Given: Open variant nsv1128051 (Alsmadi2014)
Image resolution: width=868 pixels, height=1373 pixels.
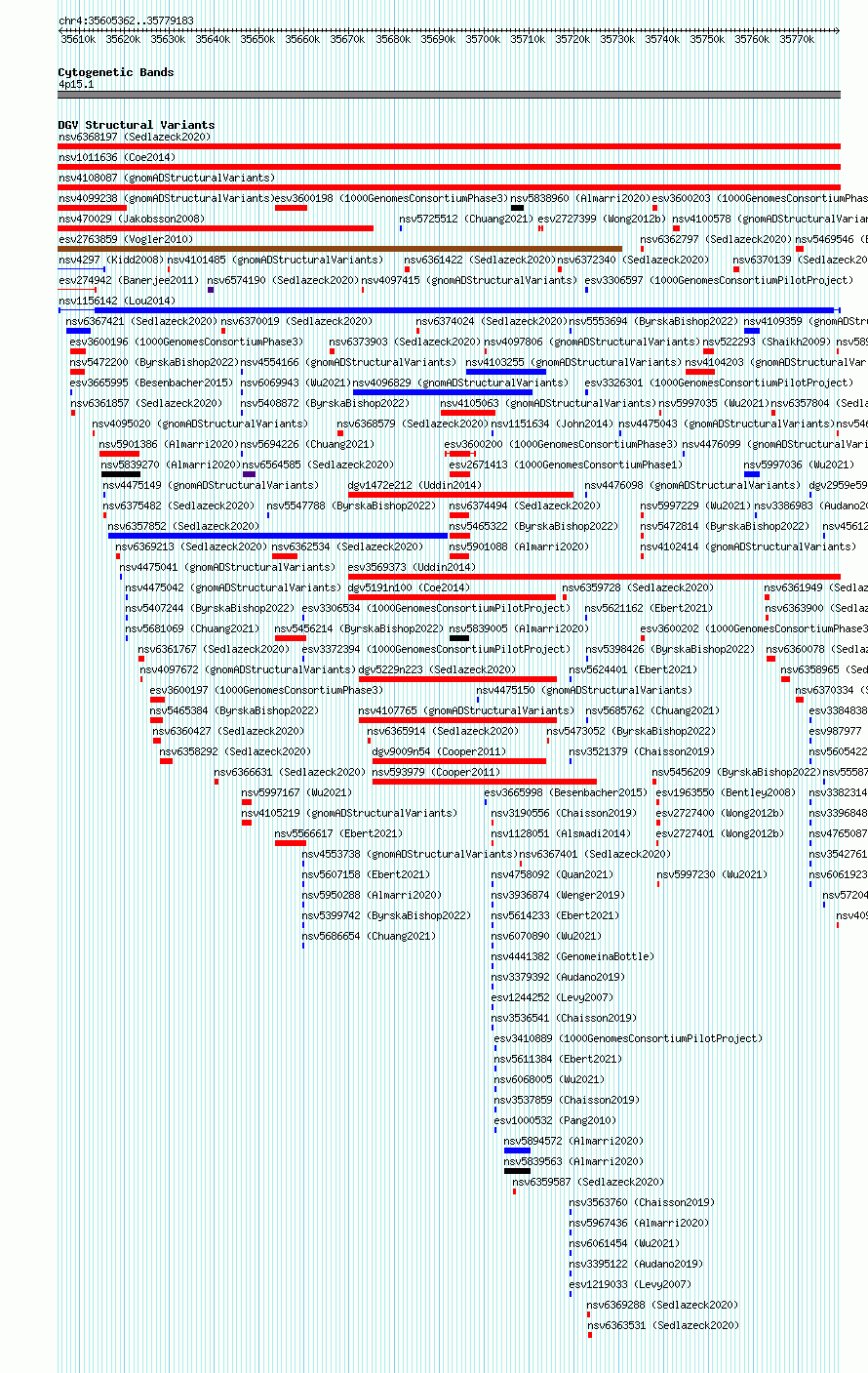Looking at the screenshot, I should click(561, 833).
